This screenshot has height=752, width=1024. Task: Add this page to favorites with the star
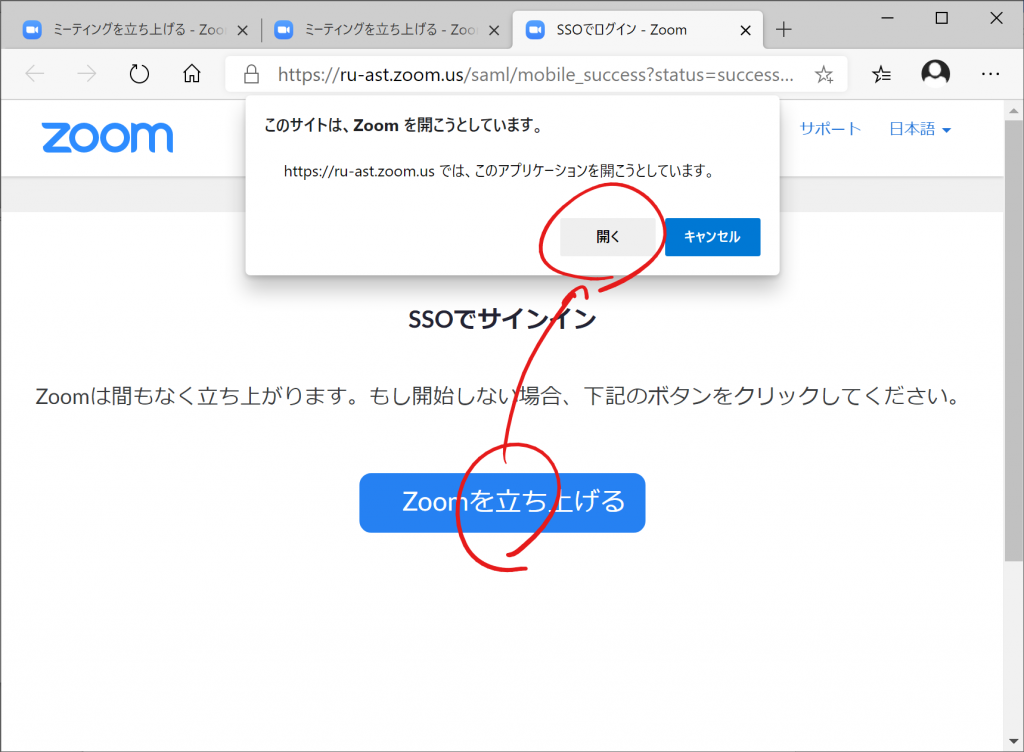click(824, 74)
